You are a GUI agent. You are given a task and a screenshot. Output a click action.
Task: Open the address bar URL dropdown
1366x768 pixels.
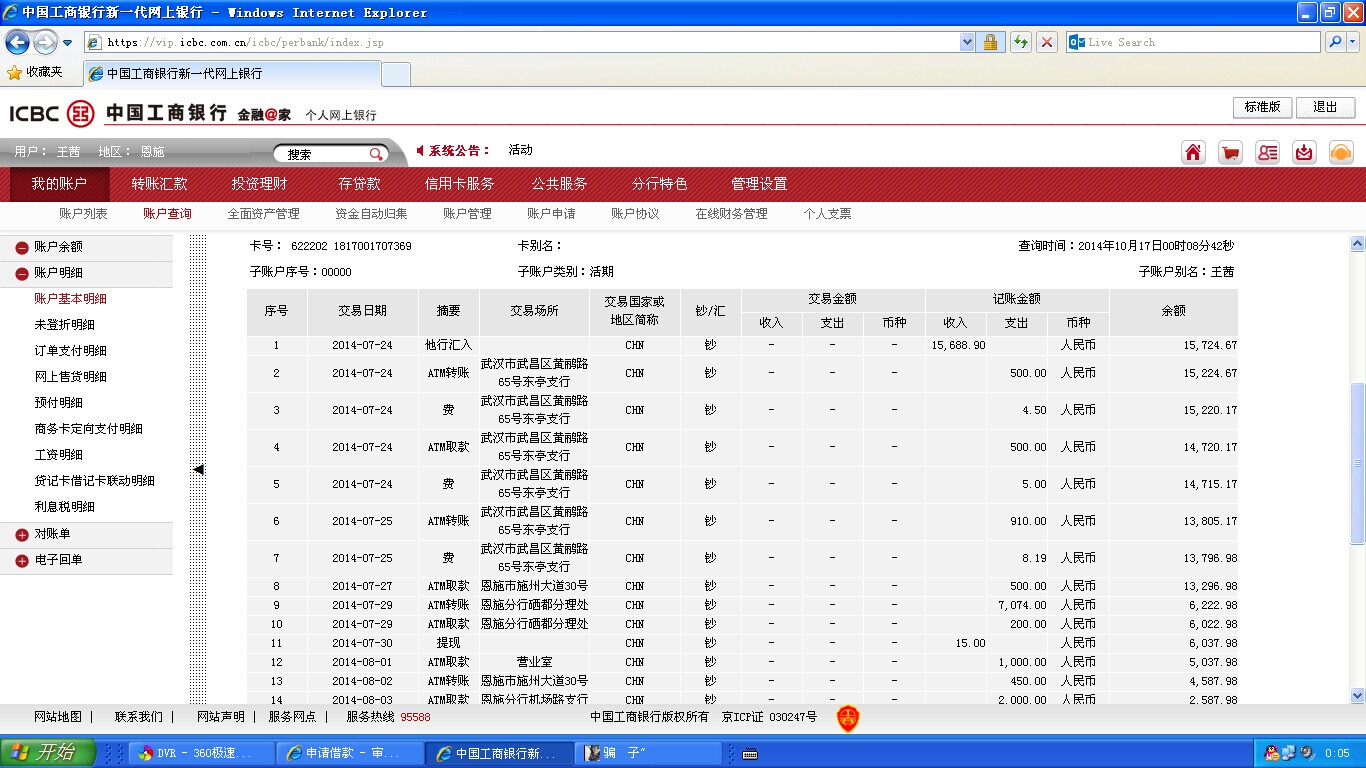[x=967, y=42]
